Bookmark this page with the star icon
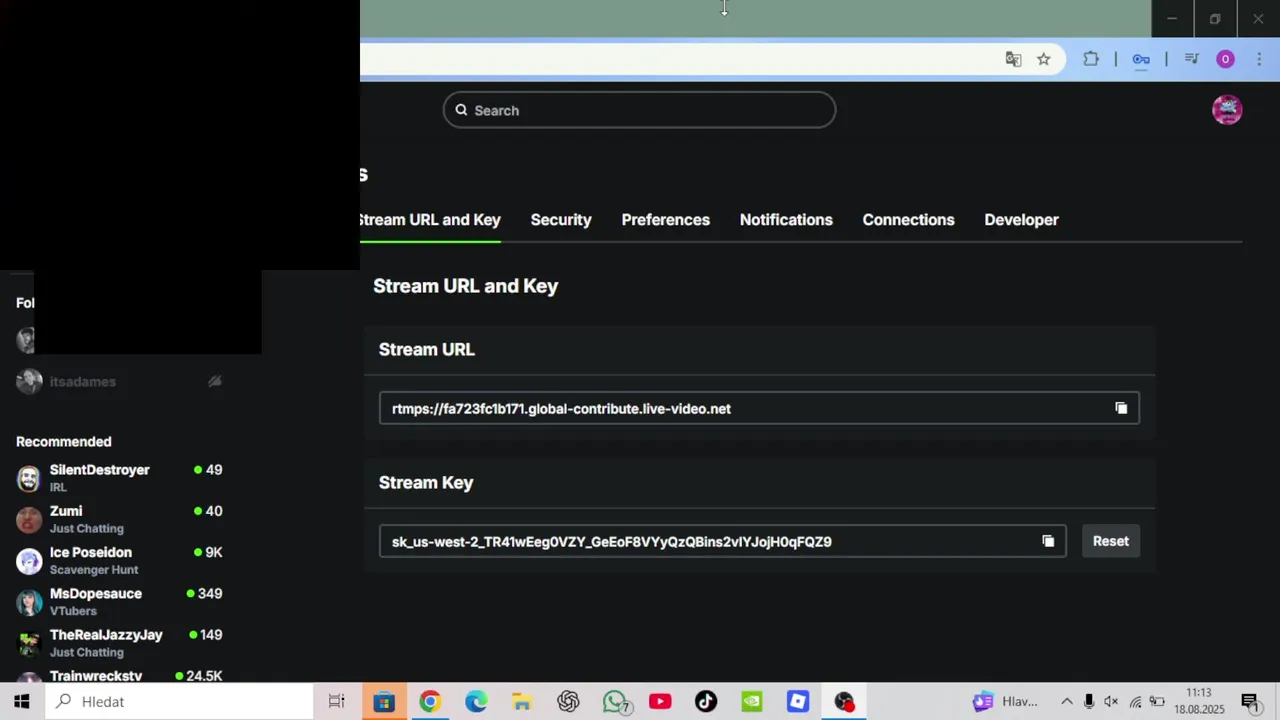Screen dimensions: 1280x720 coord(1043,59)
